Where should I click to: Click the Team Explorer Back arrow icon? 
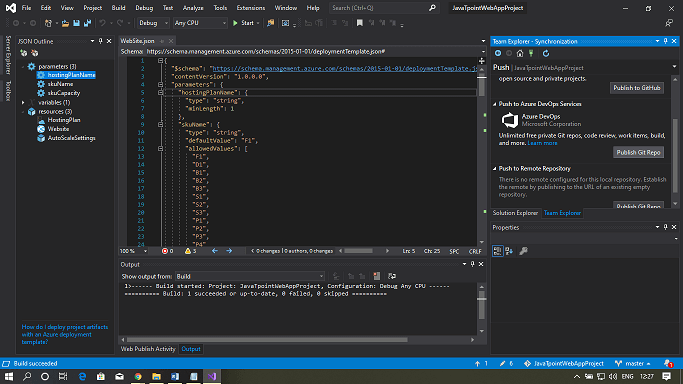click(498, 53)
